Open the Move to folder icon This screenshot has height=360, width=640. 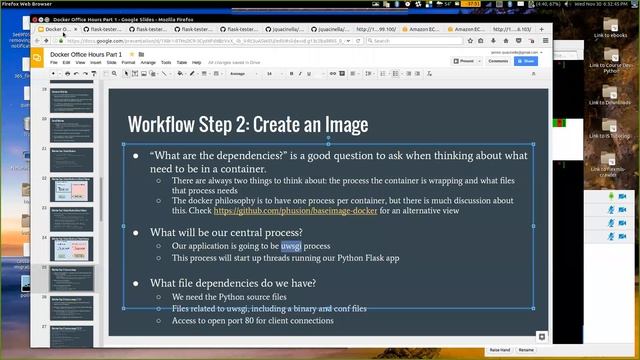tap(141, 54)
